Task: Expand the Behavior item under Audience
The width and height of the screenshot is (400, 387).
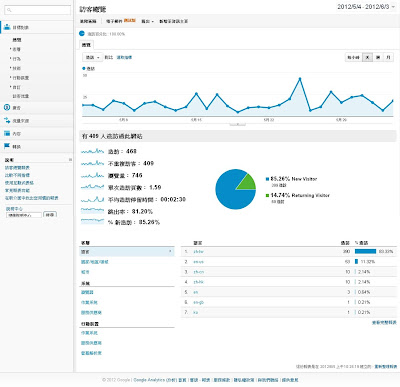Action: click(x=16, y=59)
